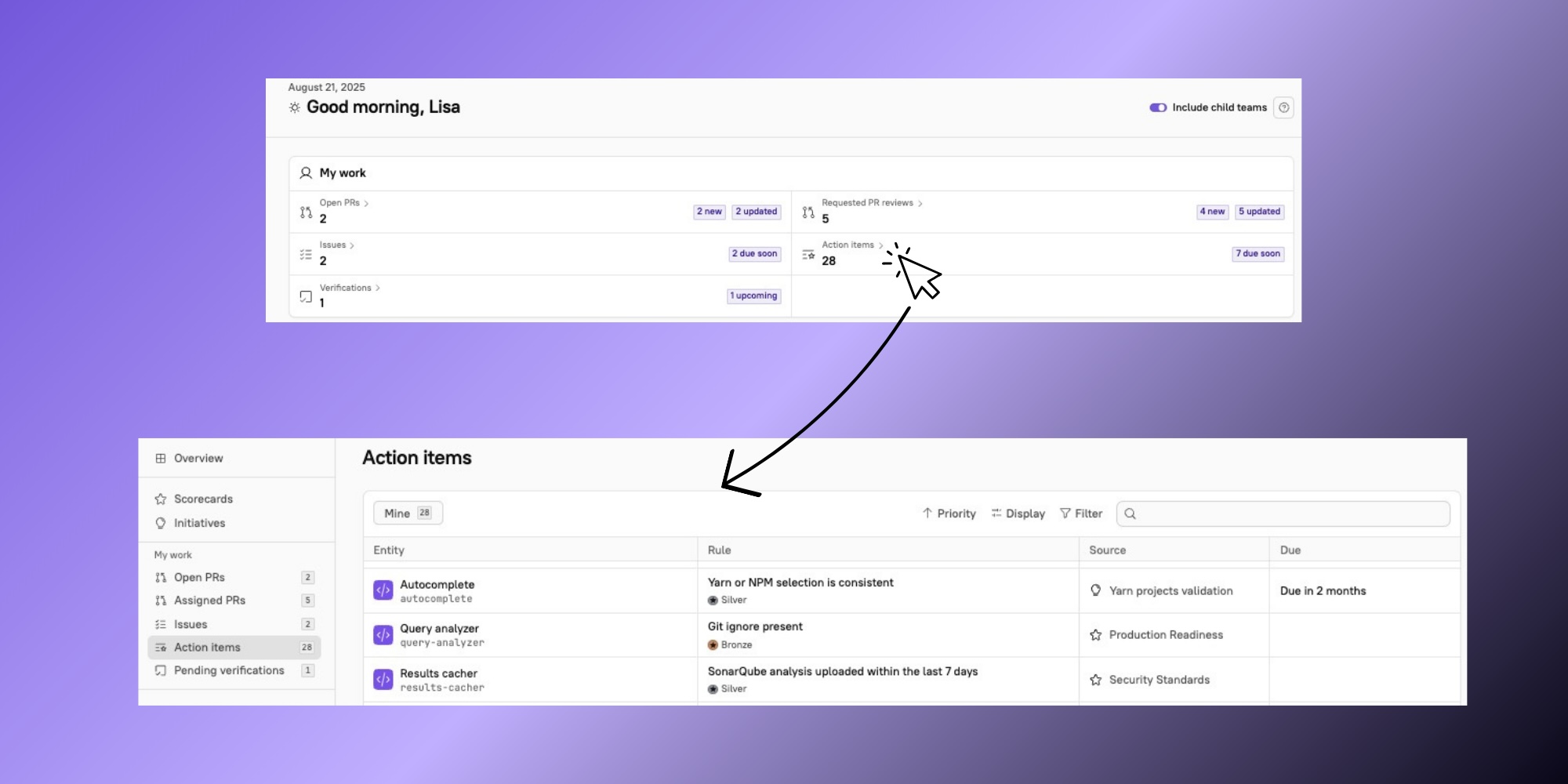Image resolution: width=1568 pixels, height=784 pixels.
Task: Click the search magnifier icon
Action: tap(1130, 514)
